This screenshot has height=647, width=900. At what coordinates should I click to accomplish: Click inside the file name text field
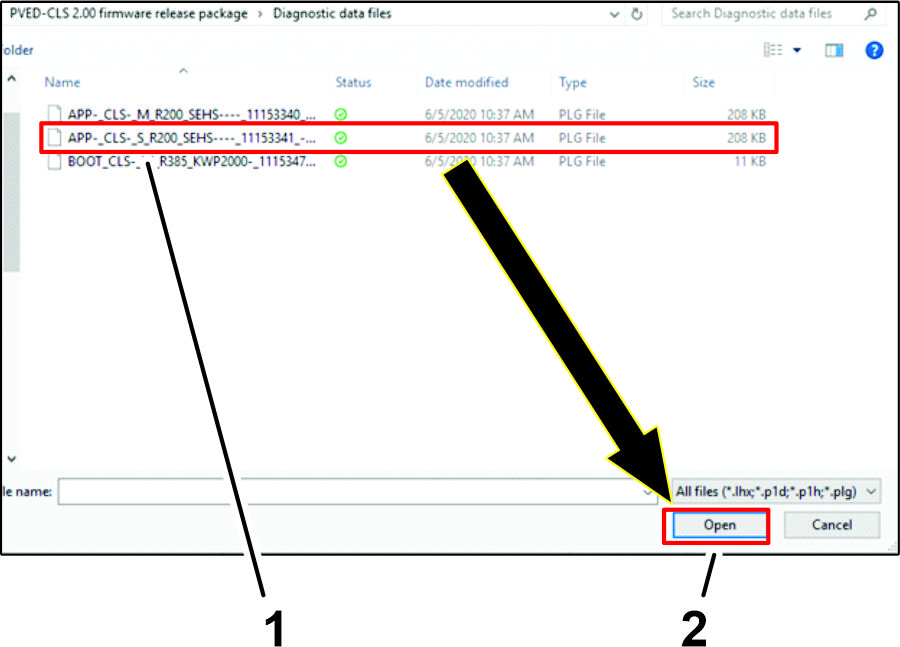click(350, 492)
